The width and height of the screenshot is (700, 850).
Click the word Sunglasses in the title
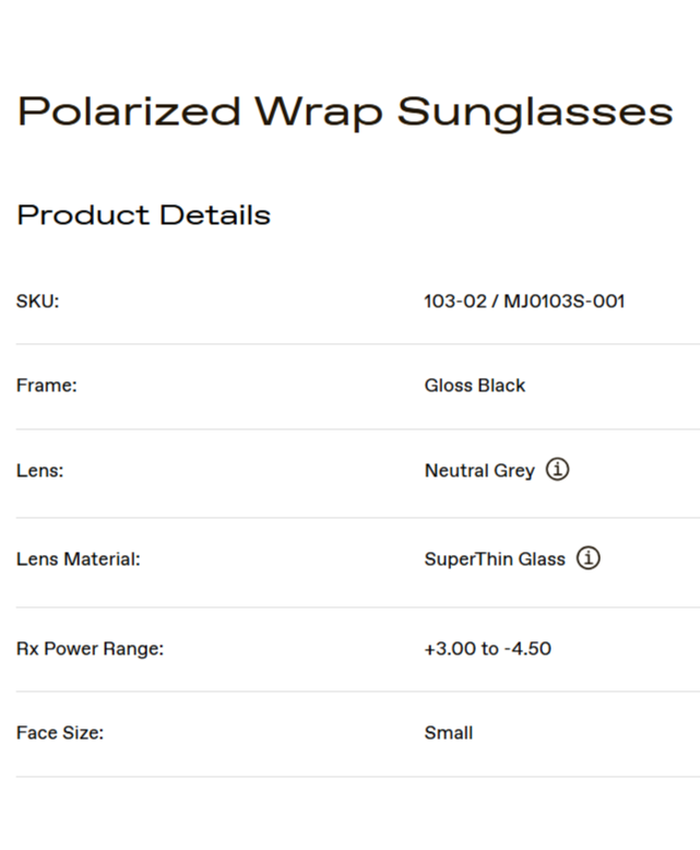point(535,112)
